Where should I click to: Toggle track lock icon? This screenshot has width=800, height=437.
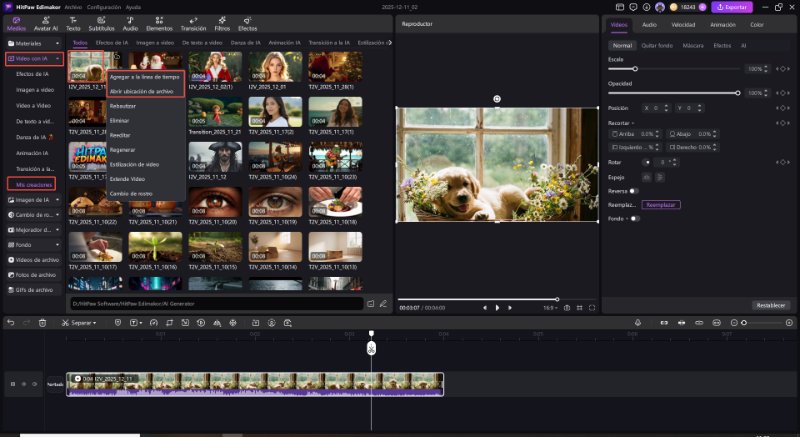tap(13, 384)
